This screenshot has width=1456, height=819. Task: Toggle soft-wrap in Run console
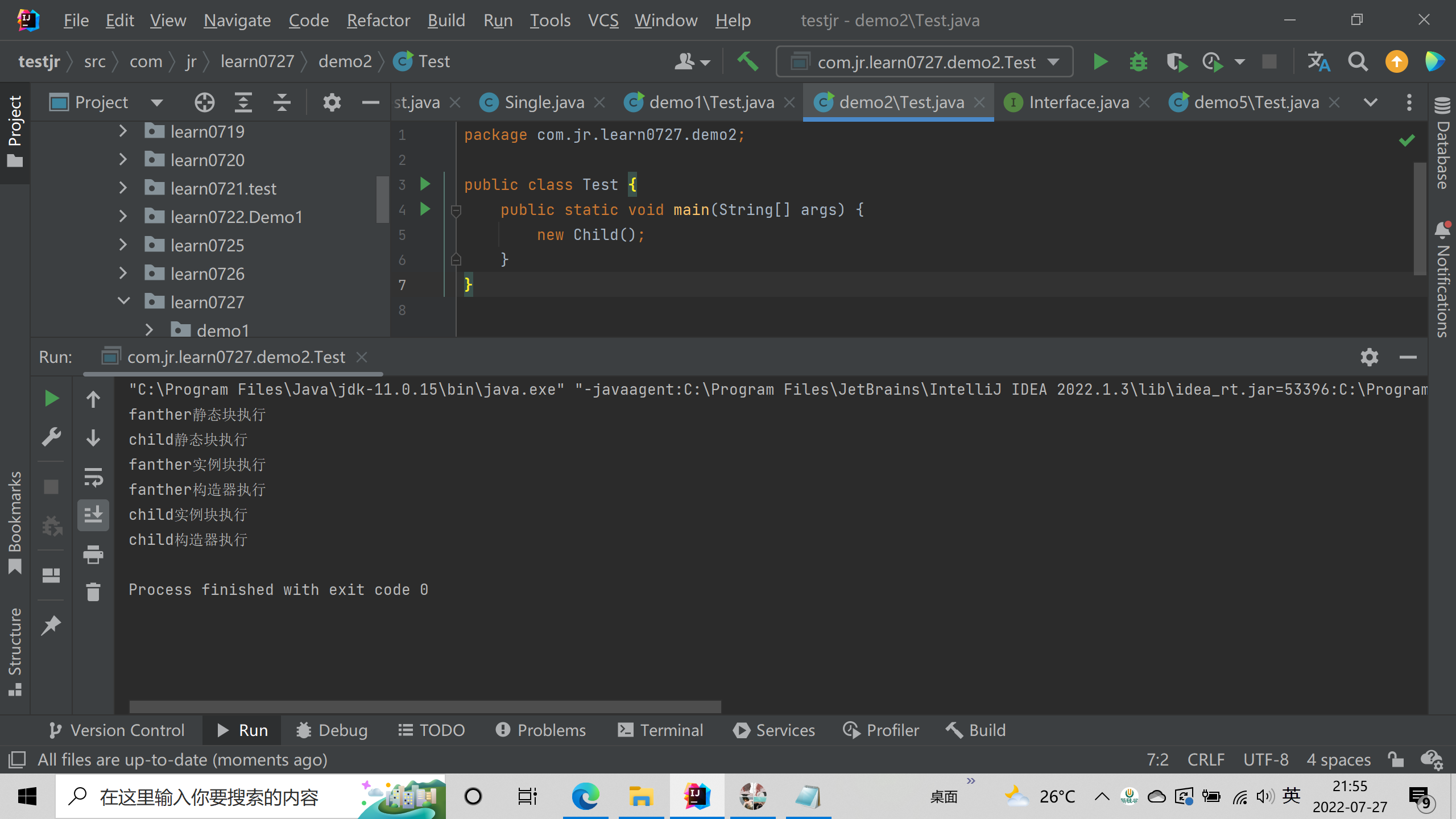click(x=93, y=477)
